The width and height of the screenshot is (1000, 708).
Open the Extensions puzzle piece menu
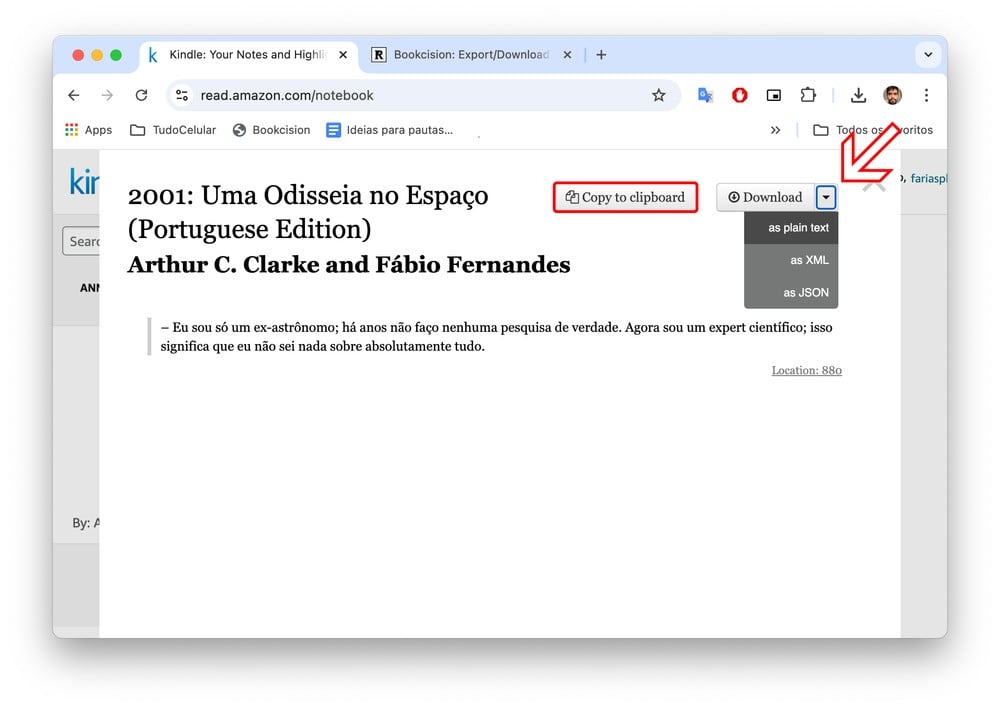click(808, 95)
